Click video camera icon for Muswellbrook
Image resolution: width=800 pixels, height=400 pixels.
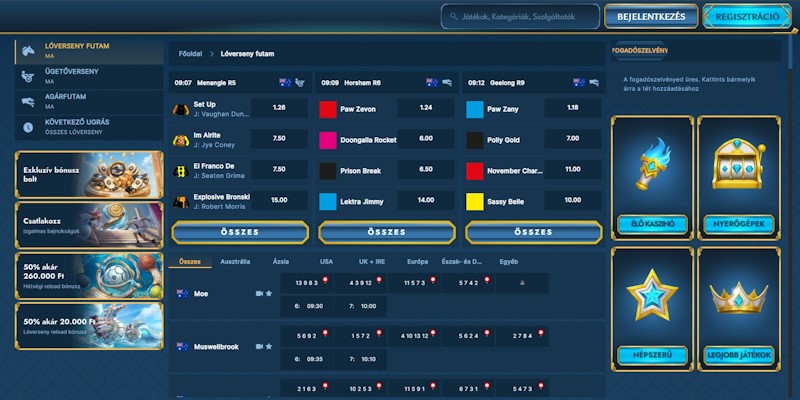coord(259,346)
